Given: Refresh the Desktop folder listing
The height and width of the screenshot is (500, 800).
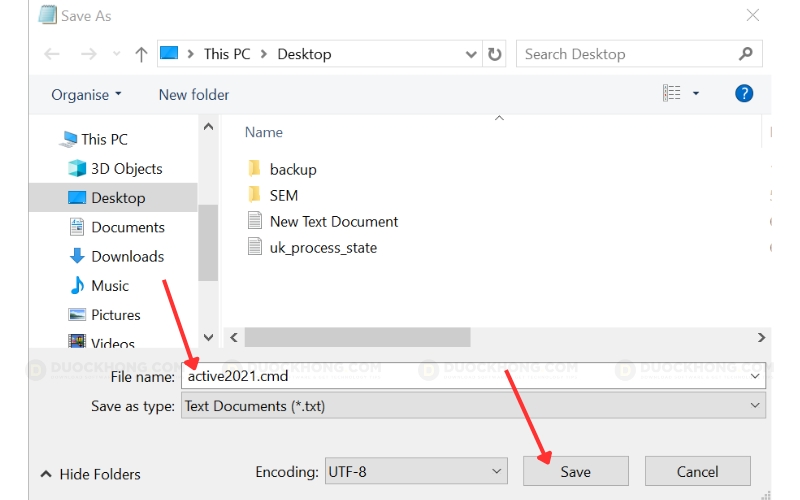Looking at the screenshot, I should coord(494,54).
